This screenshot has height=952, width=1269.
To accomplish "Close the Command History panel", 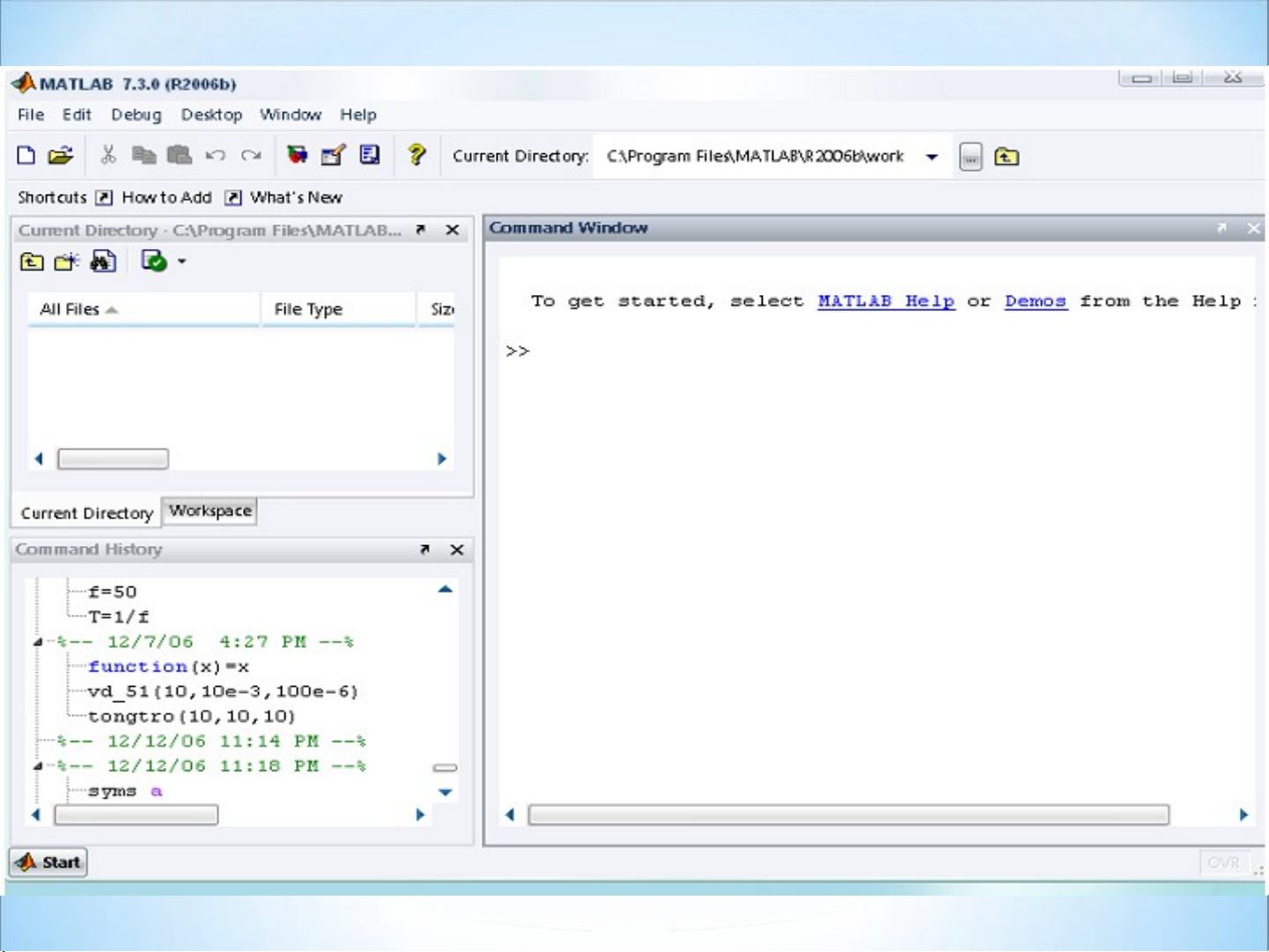I will click(457, 550).
